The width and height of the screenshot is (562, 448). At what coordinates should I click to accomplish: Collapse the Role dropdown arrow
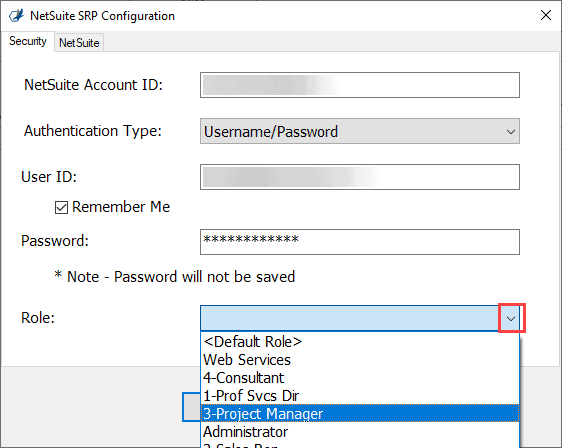coord(511,318)
